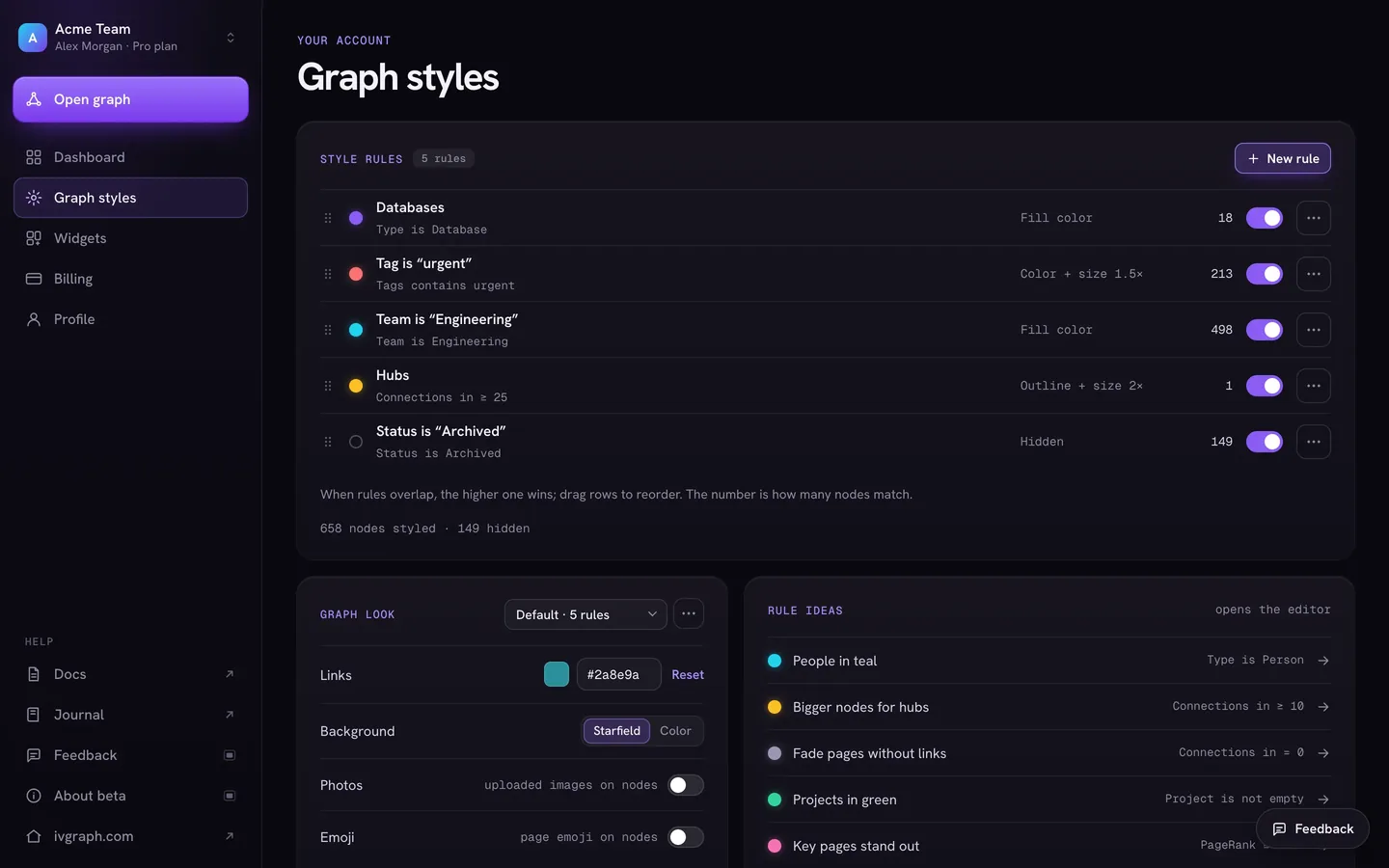Viewport: 1389px width, 868px height.
Task: Open Graph look more options menu
Action: (689, 614)
